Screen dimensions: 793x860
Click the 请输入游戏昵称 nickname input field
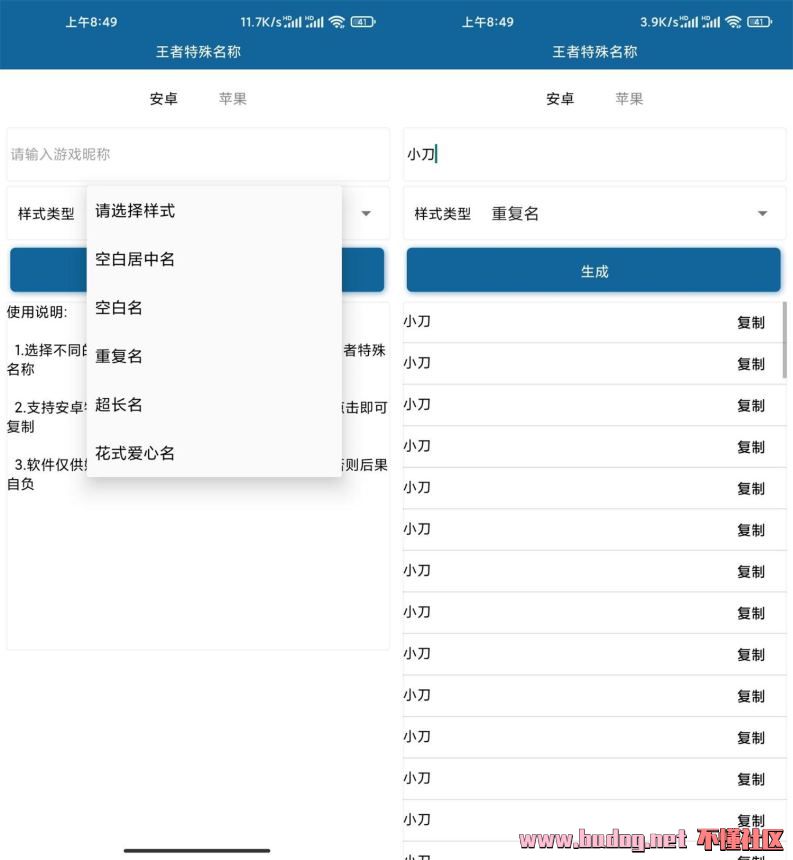[x=198, y=154]
